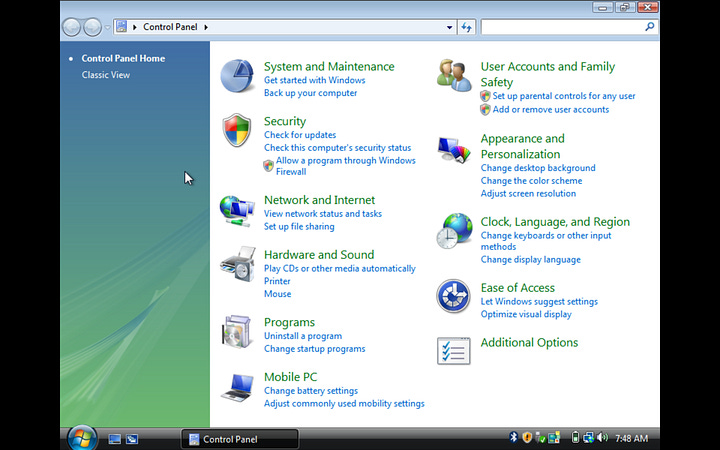Click the Security shield category icon
The height and width of the screenshot is (450, 720).
pyautogui.click(x=237, y=130)
